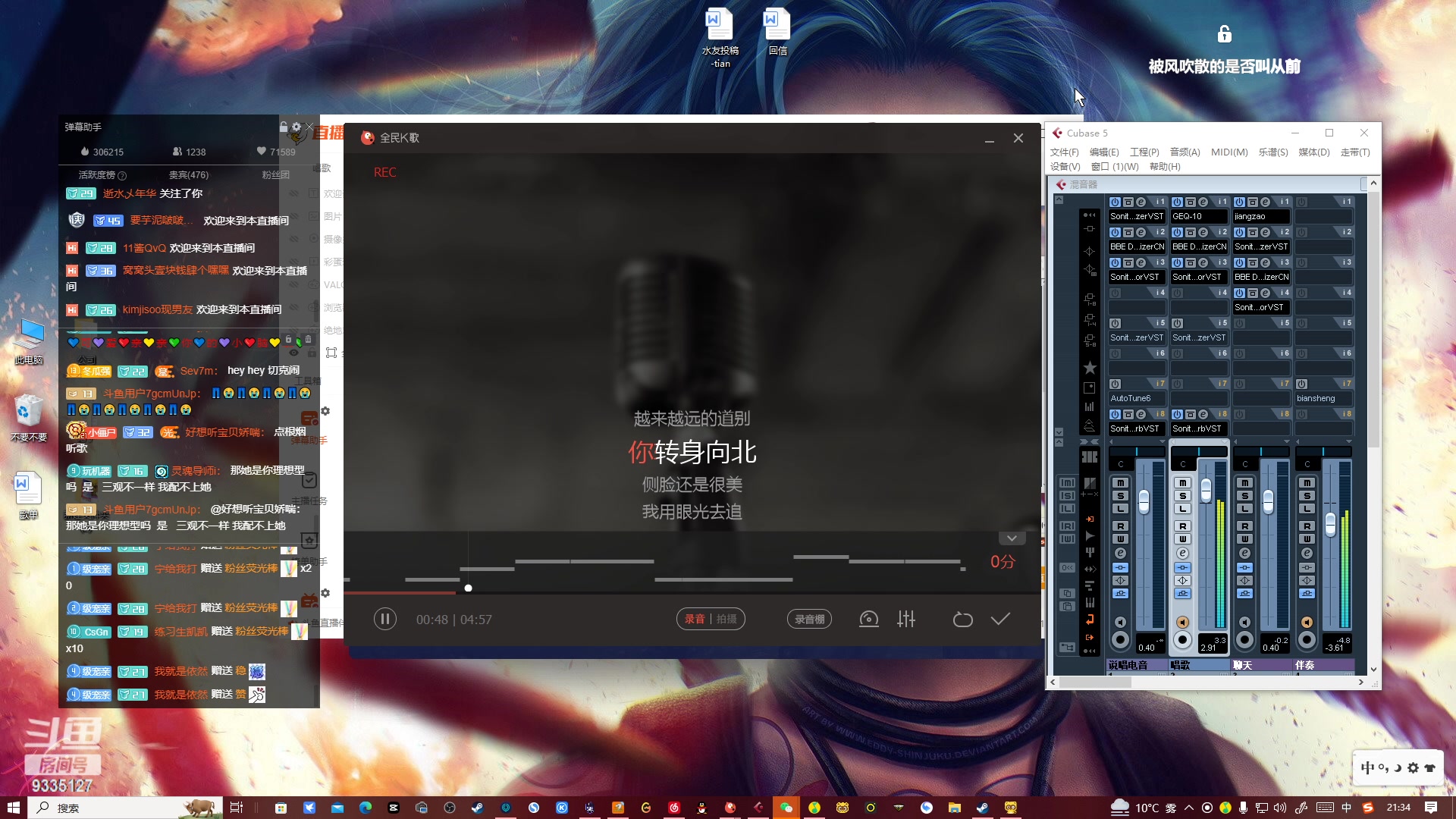Open the 文件(F) menu in Cubase
The image size is (1456, 819).
(1064, 152)
